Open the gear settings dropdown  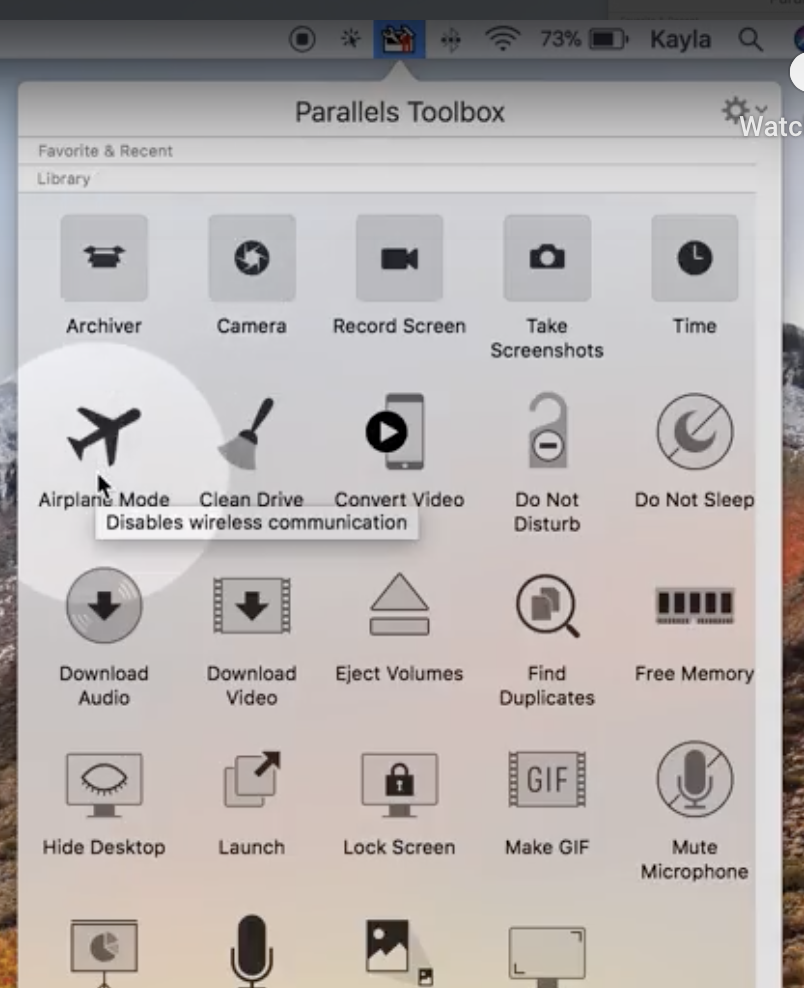coord(743,110)
